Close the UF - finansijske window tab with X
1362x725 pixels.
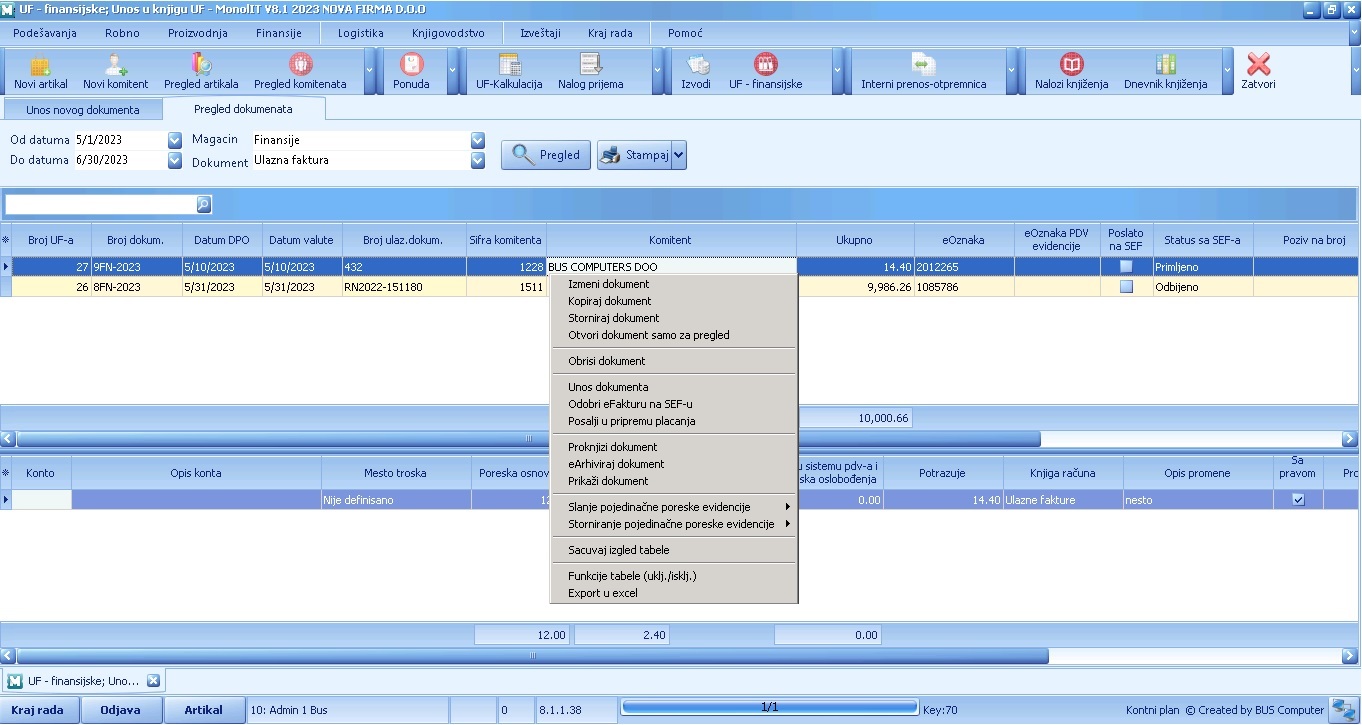tap(153, 681)
